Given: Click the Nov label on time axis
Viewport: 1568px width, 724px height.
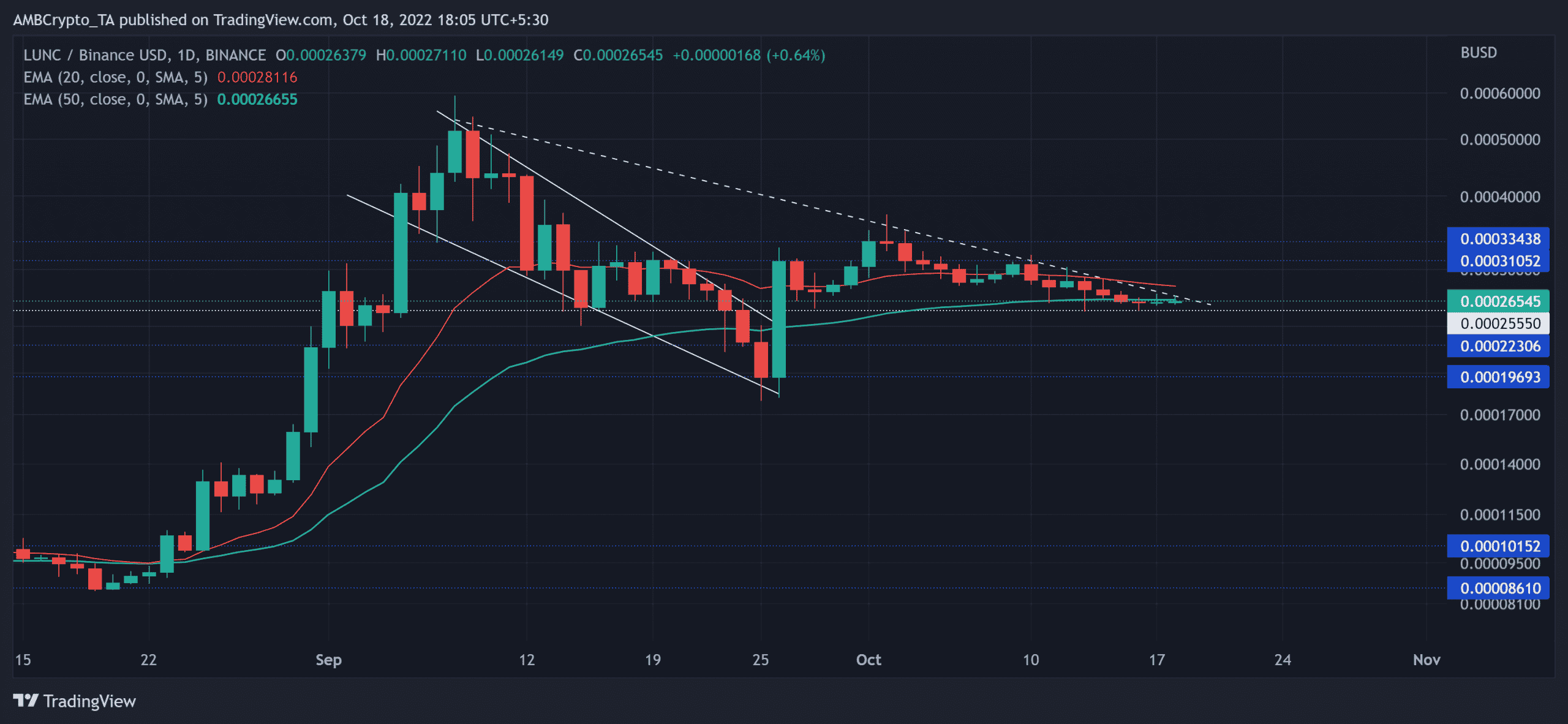Looking at the screenshot, I should 1427,660.
